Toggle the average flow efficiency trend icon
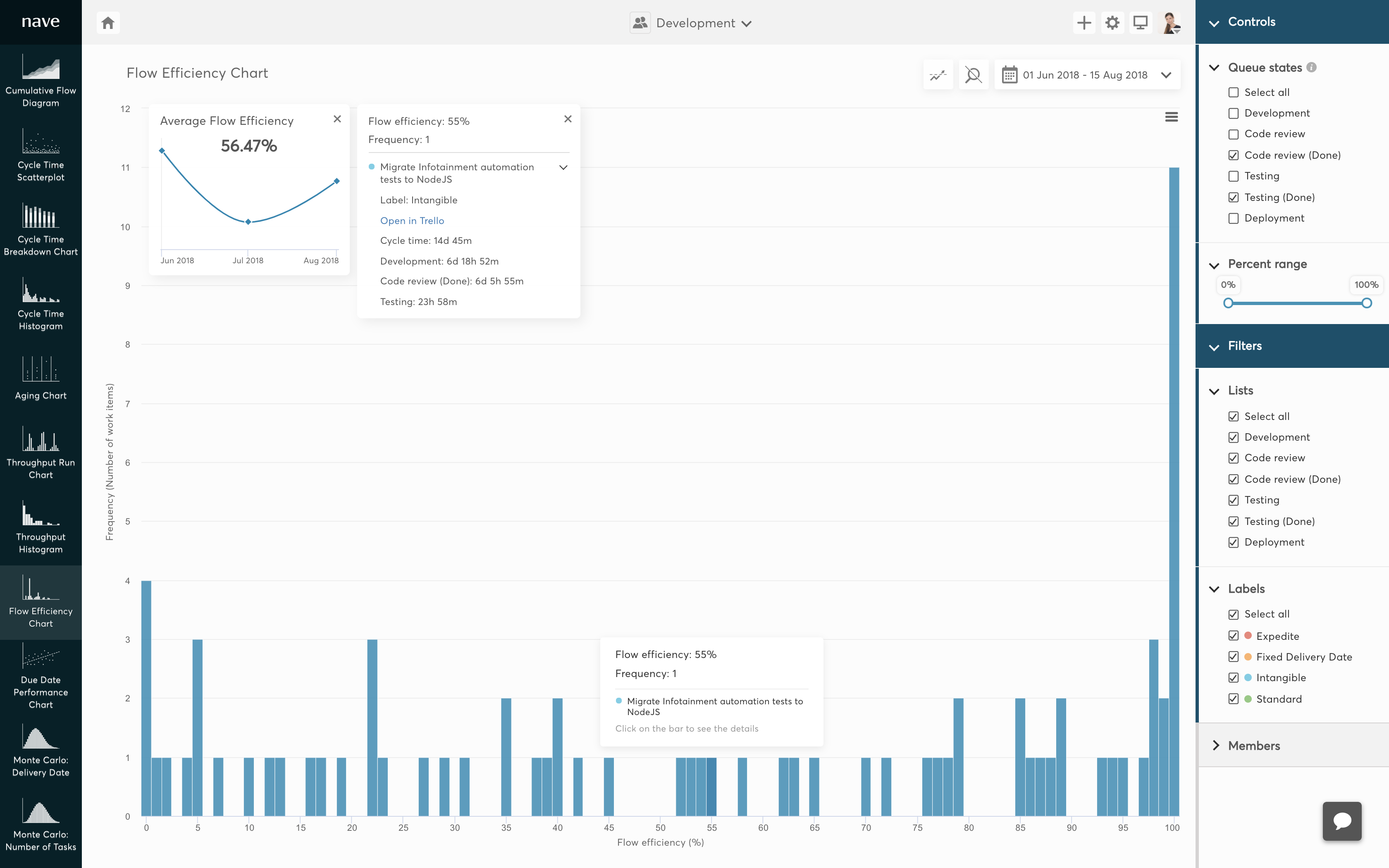The width and height of the screenshot is (1389, 868). (x=938, y=75)
